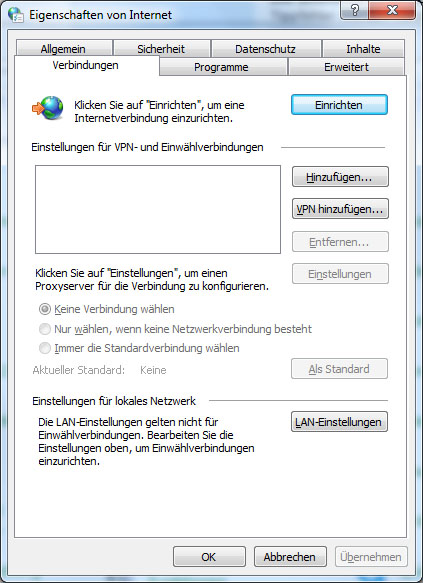Click the question mark help button

pos(355,10)
